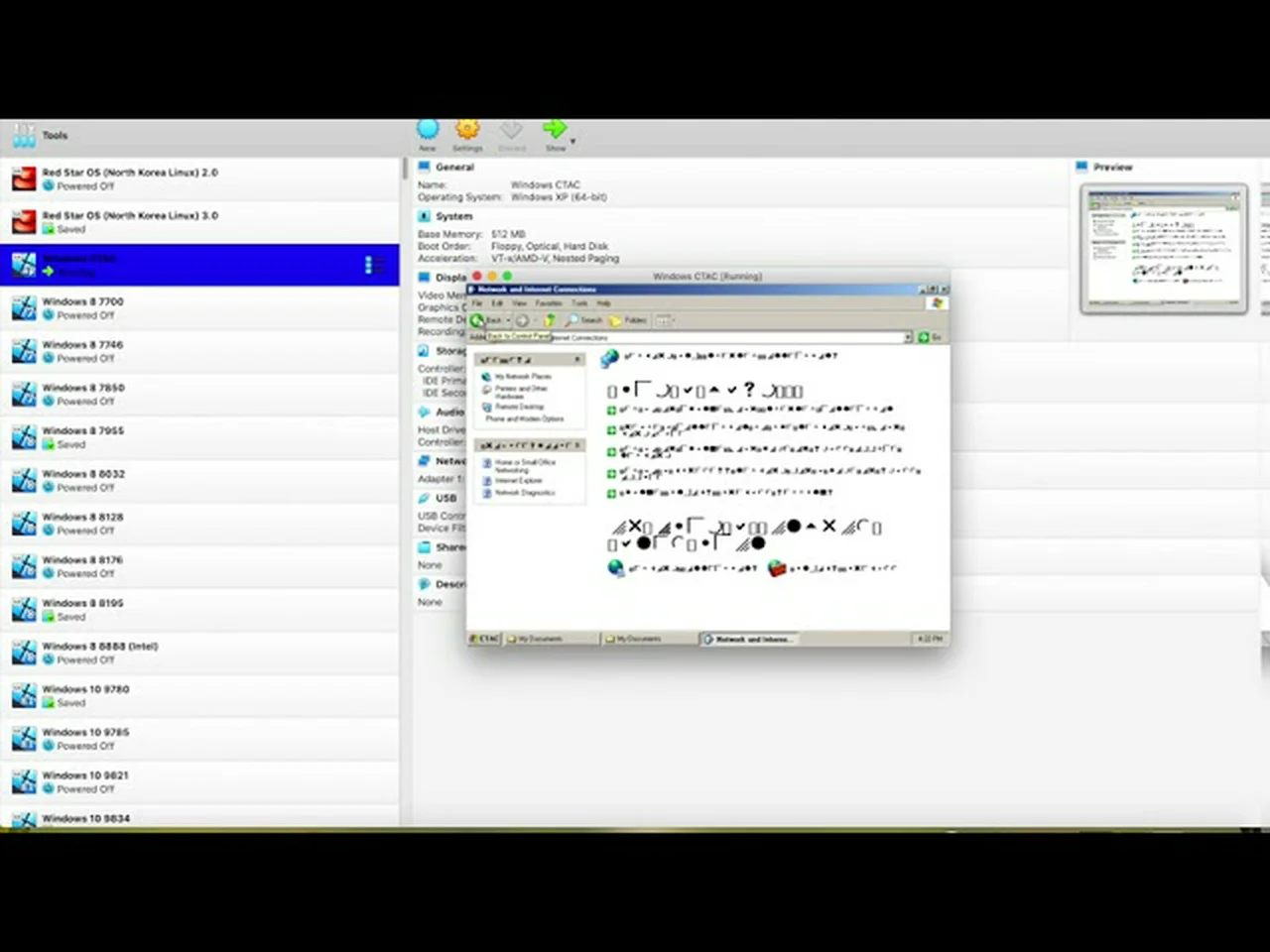Click the New virtual machine icon
The width and height of the screenshot is (1270, 952).
click(x=428, y=130)
